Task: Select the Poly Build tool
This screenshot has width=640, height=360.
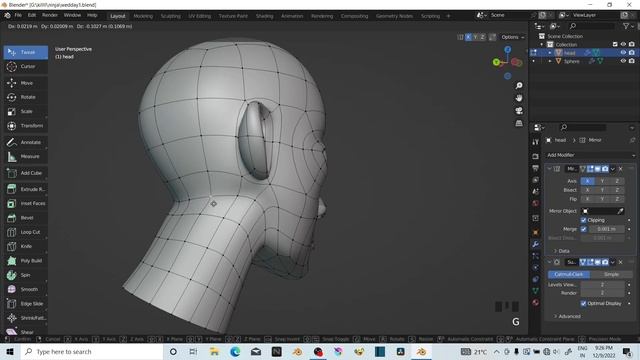Action: tap(26, 260)
